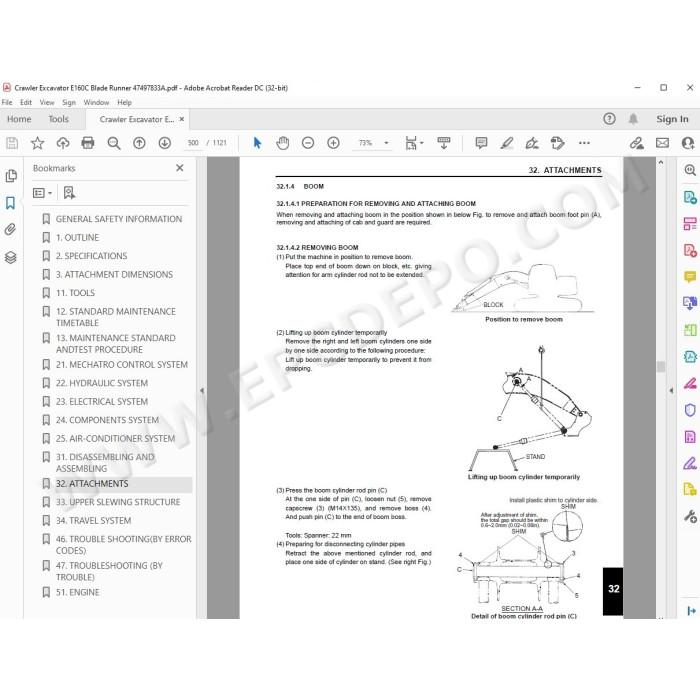This screenshot has height=700, width=700.
Task: Open right-pane search magnifier tool
Action: pyautogui.click(x=690, y=170)
